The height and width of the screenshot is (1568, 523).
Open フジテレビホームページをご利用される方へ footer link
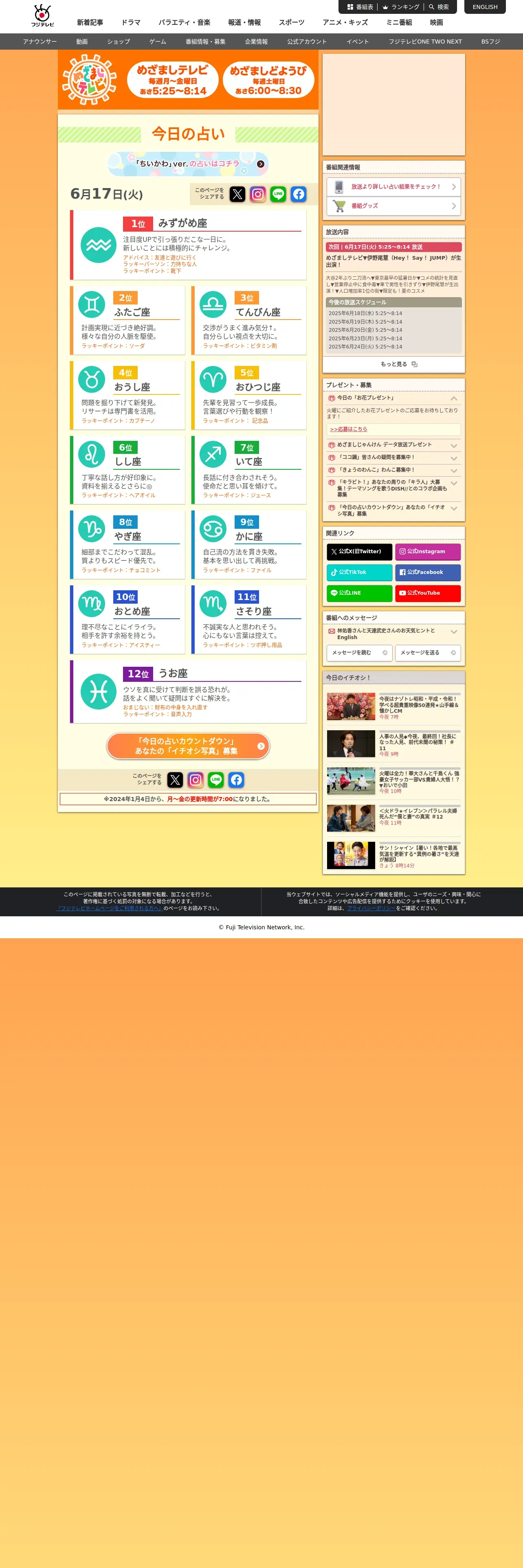pyautogui.click(x=110, y=908)
